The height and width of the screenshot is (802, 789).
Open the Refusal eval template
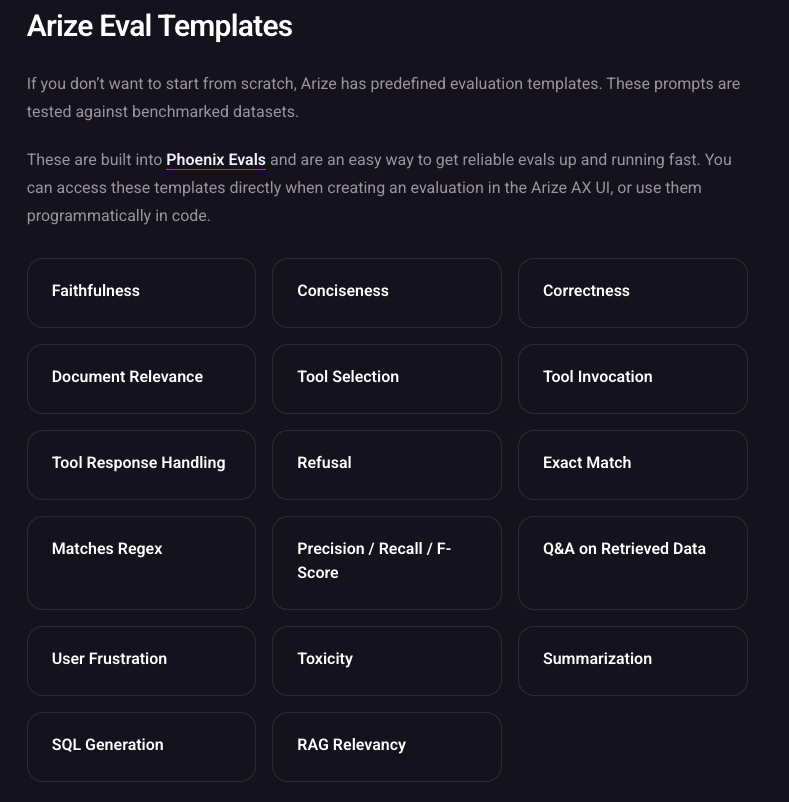[x=386, y=464]
